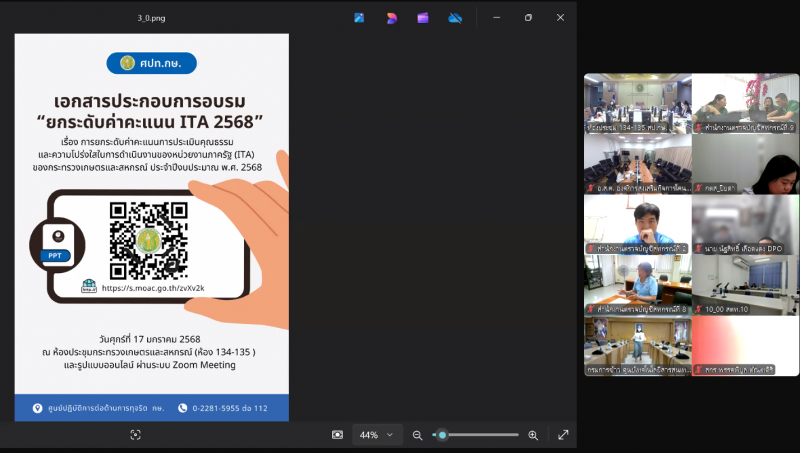Select the 10_00 สตท.10 video tile
800x453 pixels.
(745, 285)
